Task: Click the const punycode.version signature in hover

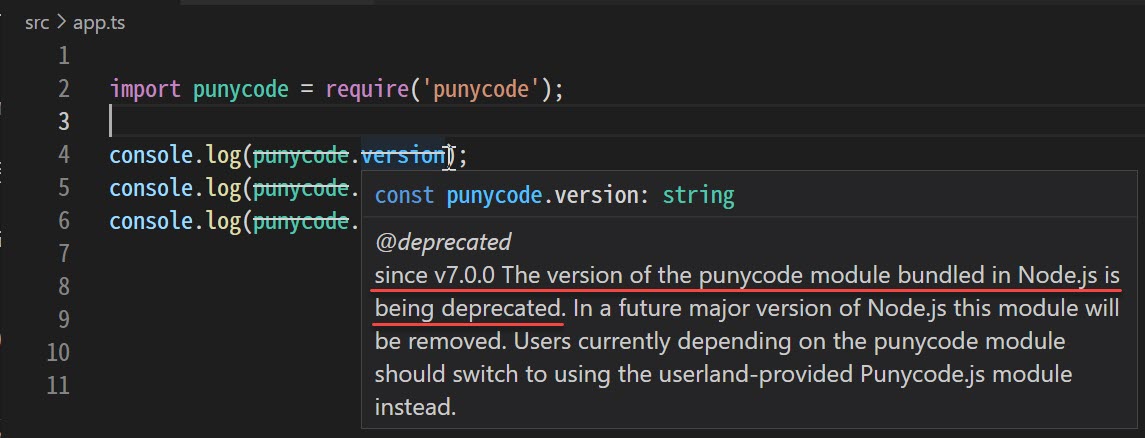Action: 554,196
